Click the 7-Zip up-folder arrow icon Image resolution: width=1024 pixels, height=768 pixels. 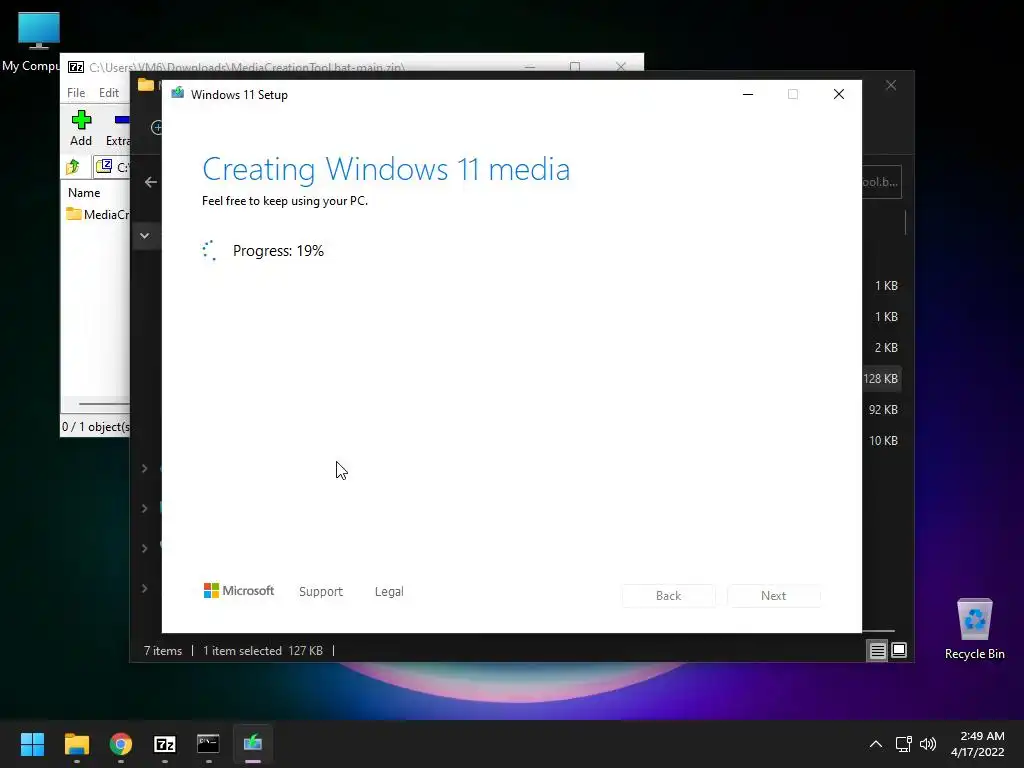73,167
